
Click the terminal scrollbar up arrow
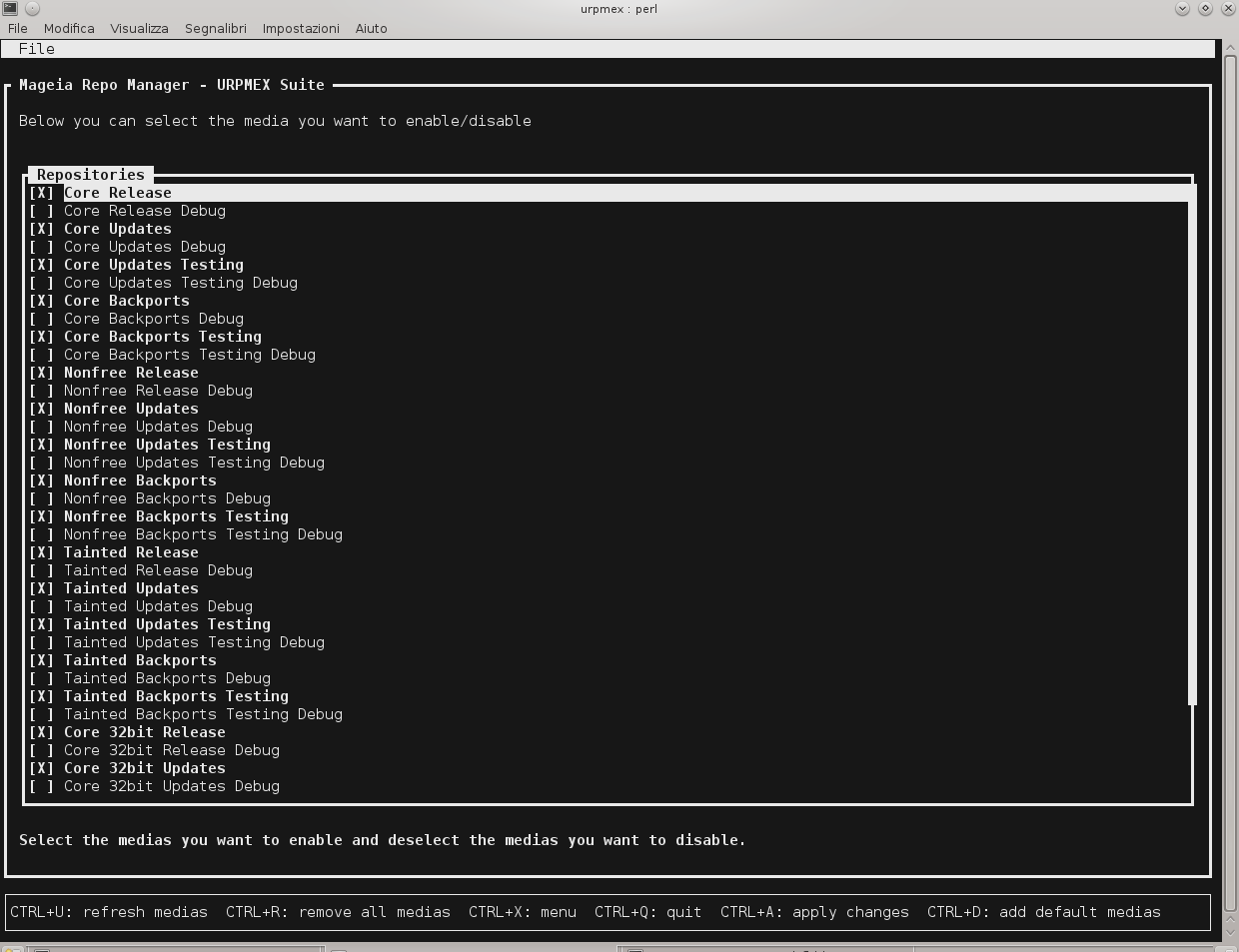pyautogui.click(x=1230, y=48)
